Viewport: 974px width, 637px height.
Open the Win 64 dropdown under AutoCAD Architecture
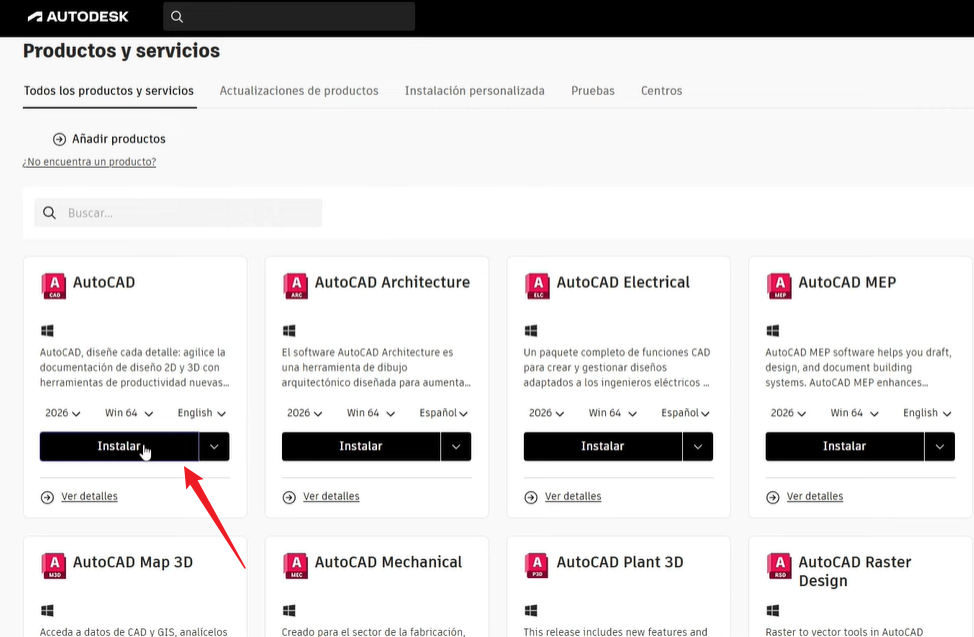(370, 412)
